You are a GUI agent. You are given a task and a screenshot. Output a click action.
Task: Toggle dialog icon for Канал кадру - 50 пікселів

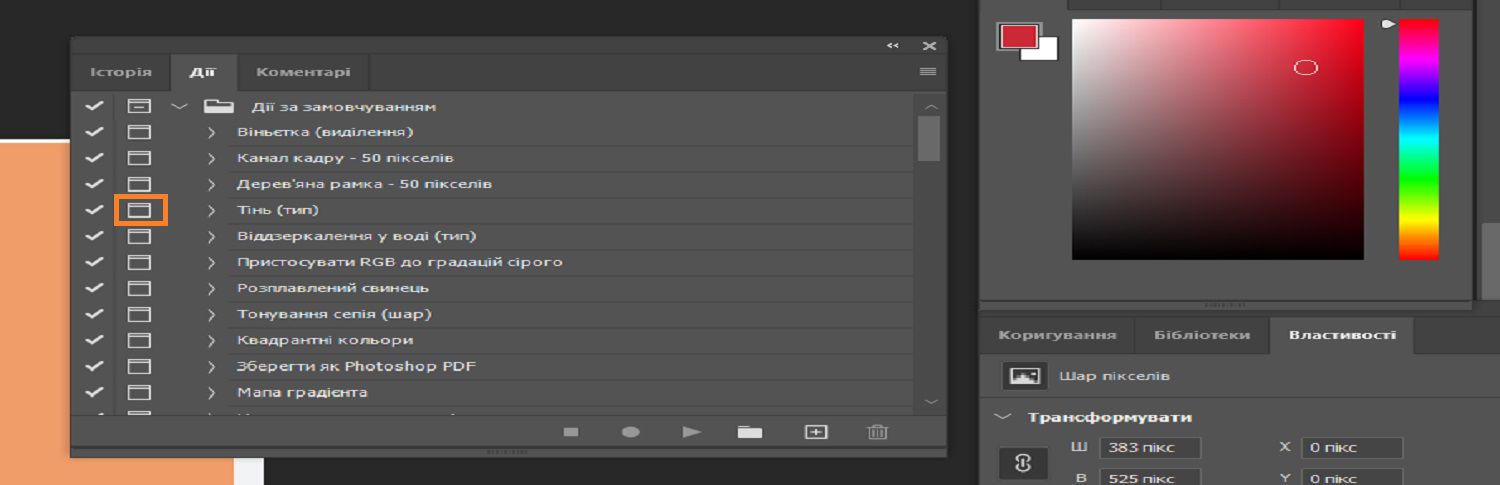pos(139,158)
